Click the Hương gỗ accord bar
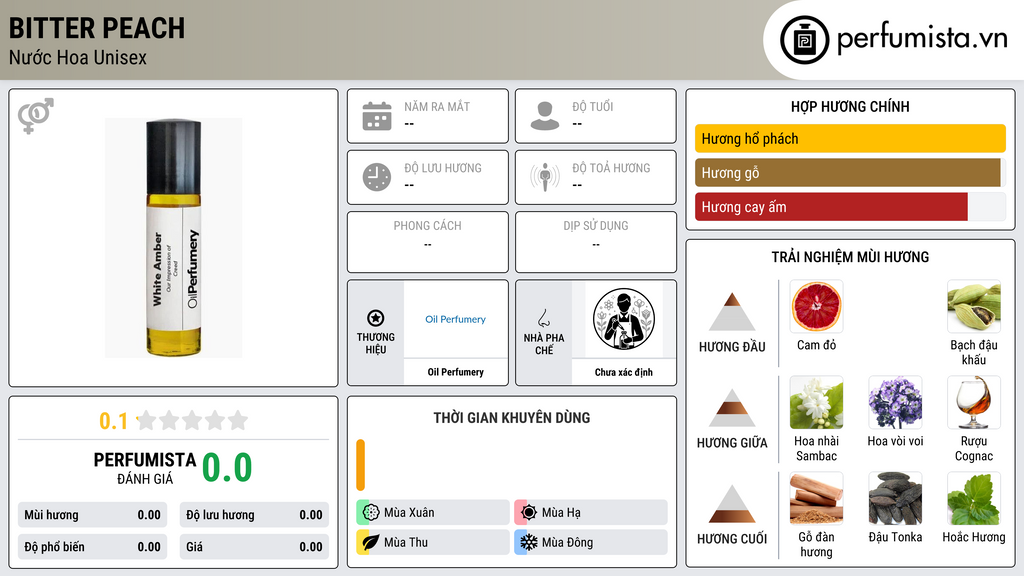The image size is (1024, 576). point(850,173)
